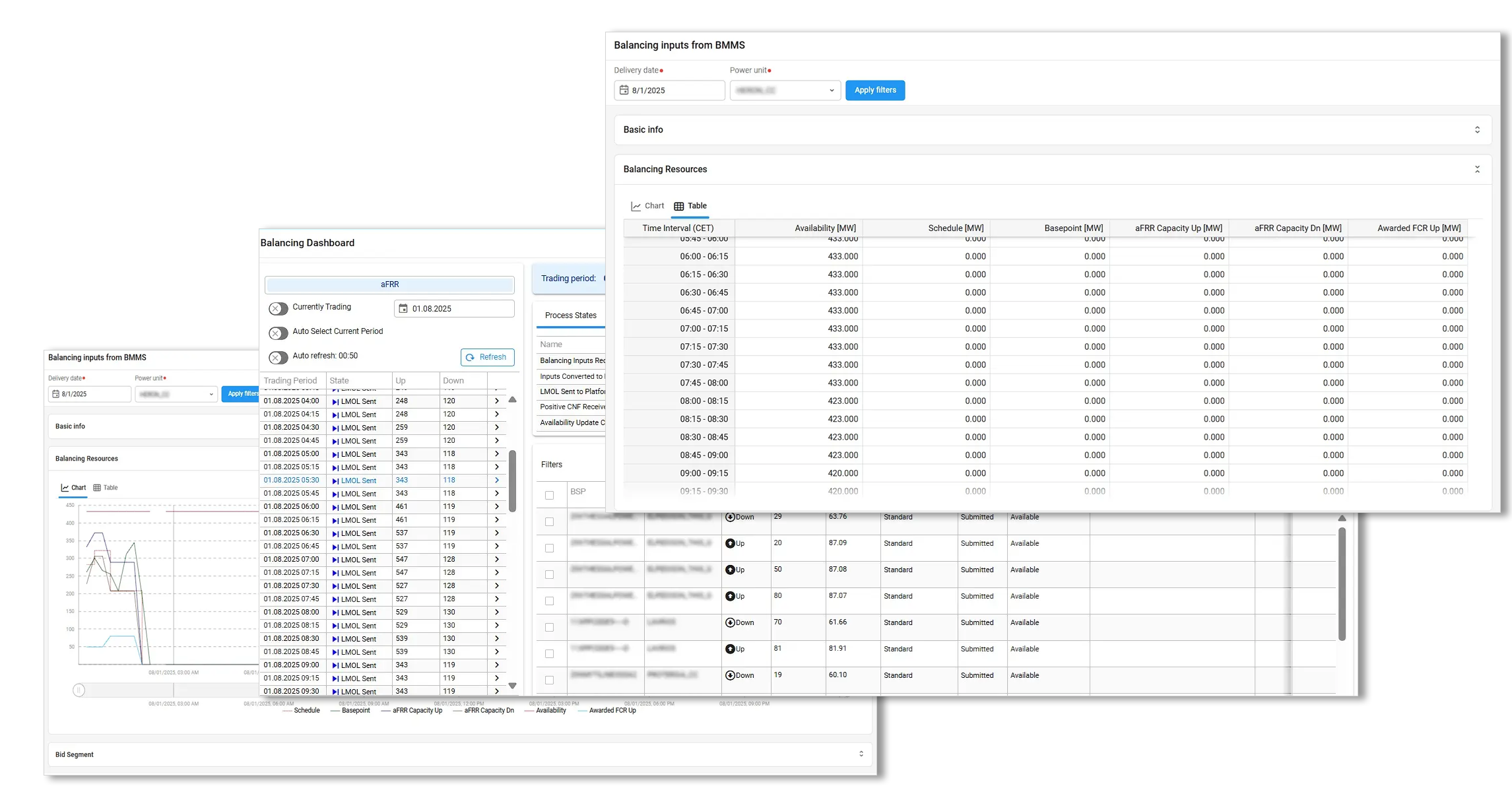The image size is (1512, 796).
Task: Click the trading period list scrollbar thumb
Action: pos(512,481)
